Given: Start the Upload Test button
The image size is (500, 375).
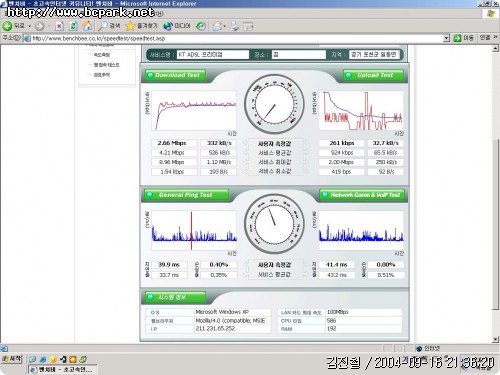Looking at the screenshot, I should (374, 75).
